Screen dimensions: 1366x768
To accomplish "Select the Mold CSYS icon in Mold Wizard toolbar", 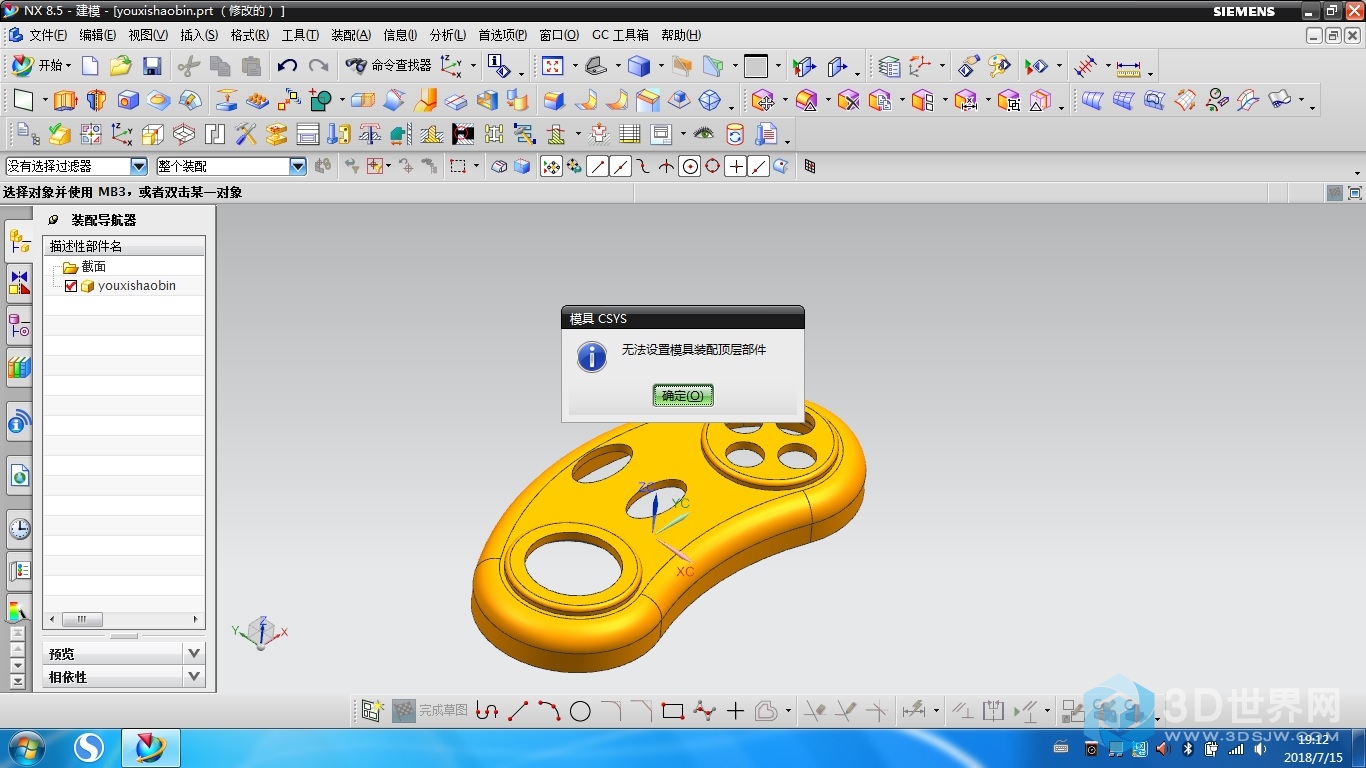I will [122, 133].
